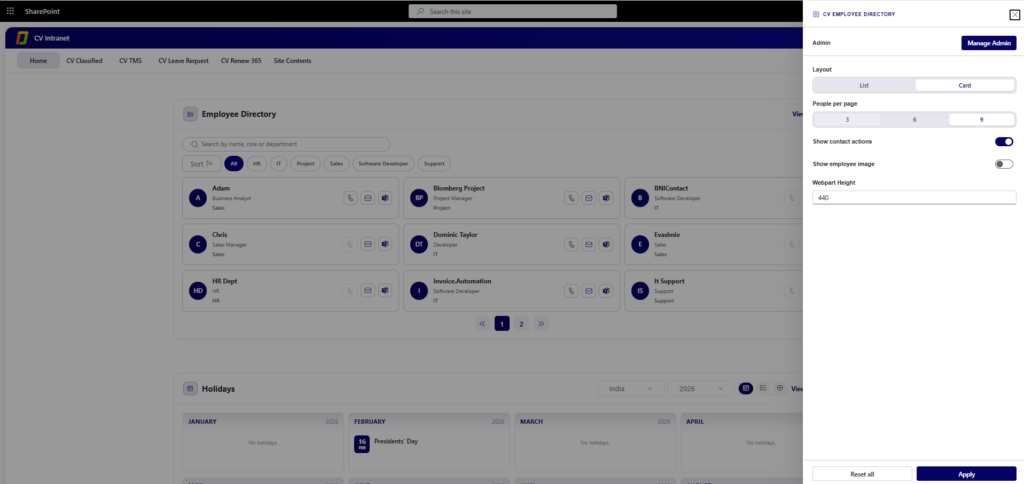Set the layout to List

(864, 86)
